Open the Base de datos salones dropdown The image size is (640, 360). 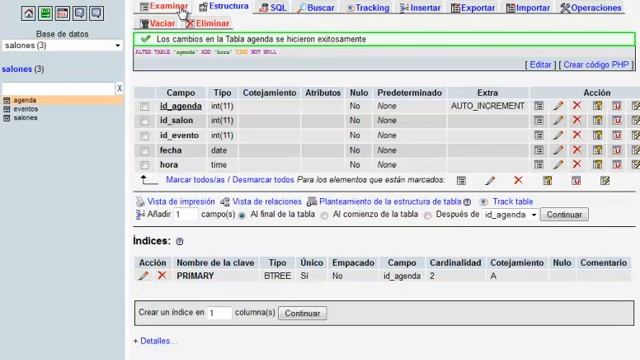point(62,45)
